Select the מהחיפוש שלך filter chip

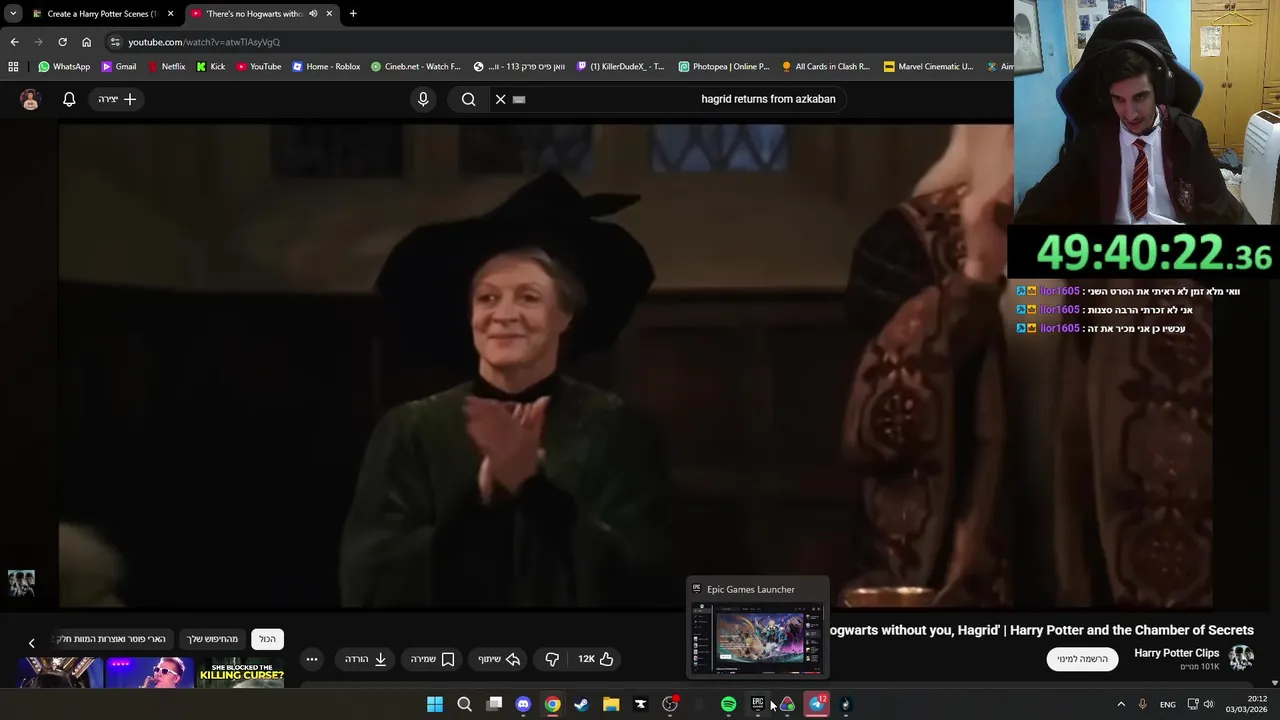pyautogui.click(x=212, y=639)
